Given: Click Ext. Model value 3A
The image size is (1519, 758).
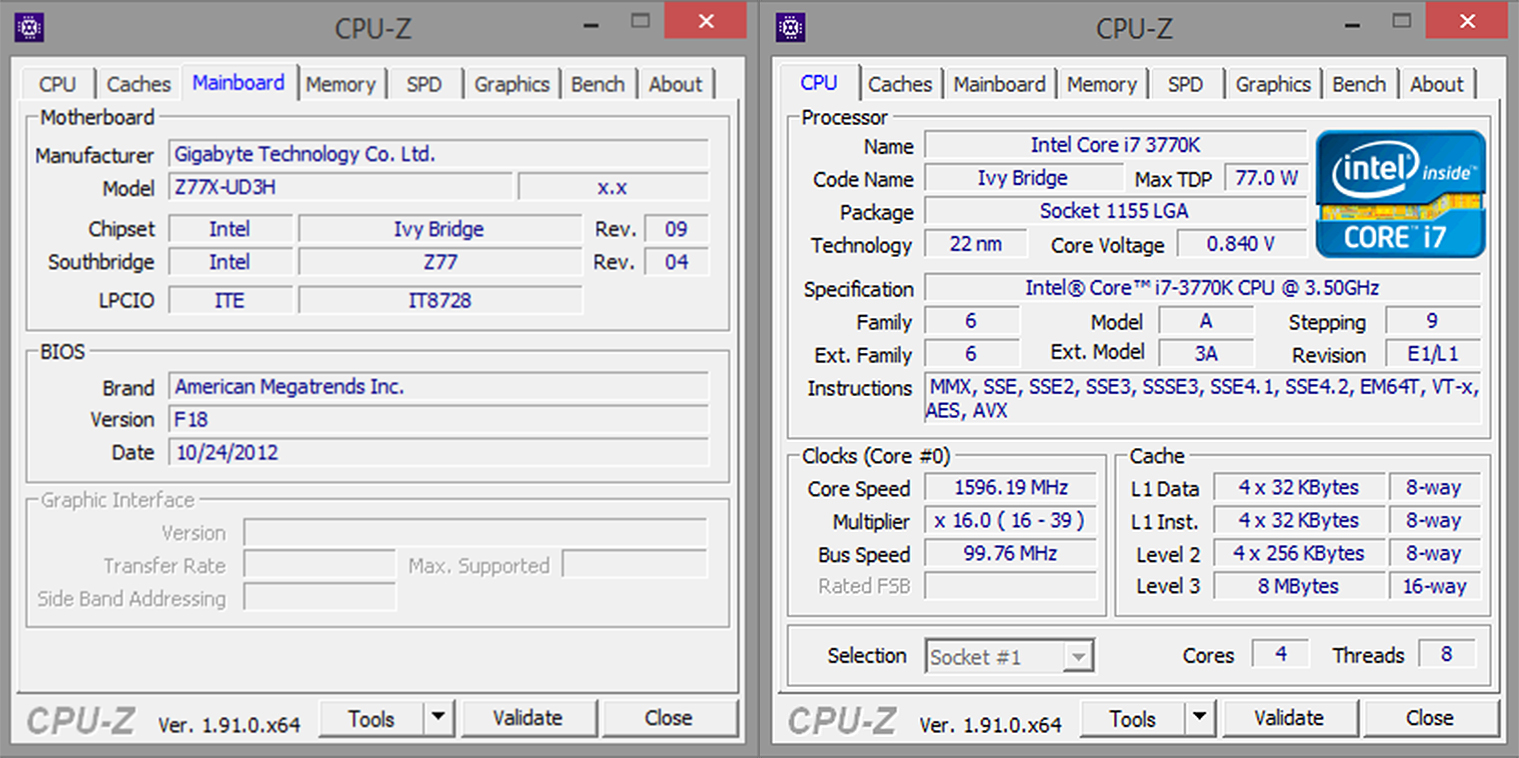Looking at the screenshot, I should pos(1205,353).
